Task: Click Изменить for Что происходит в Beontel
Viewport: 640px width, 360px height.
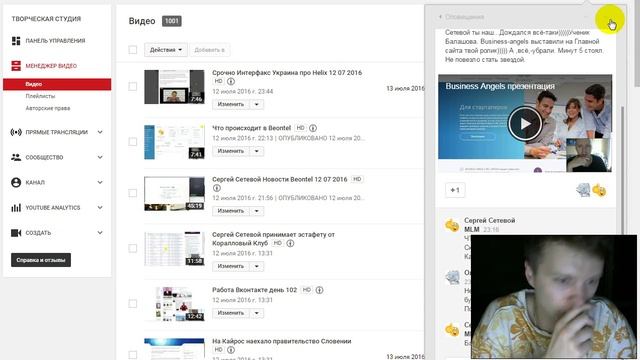Action: pos(231,151)
